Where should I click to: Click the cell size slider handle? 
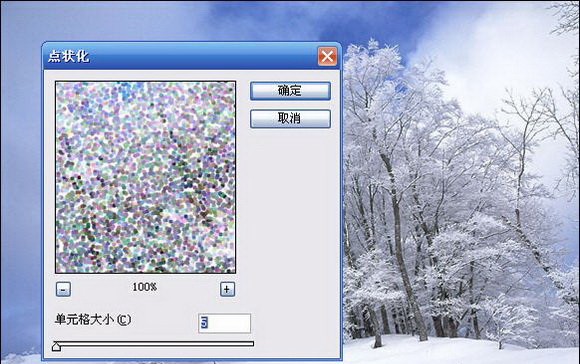56,347
